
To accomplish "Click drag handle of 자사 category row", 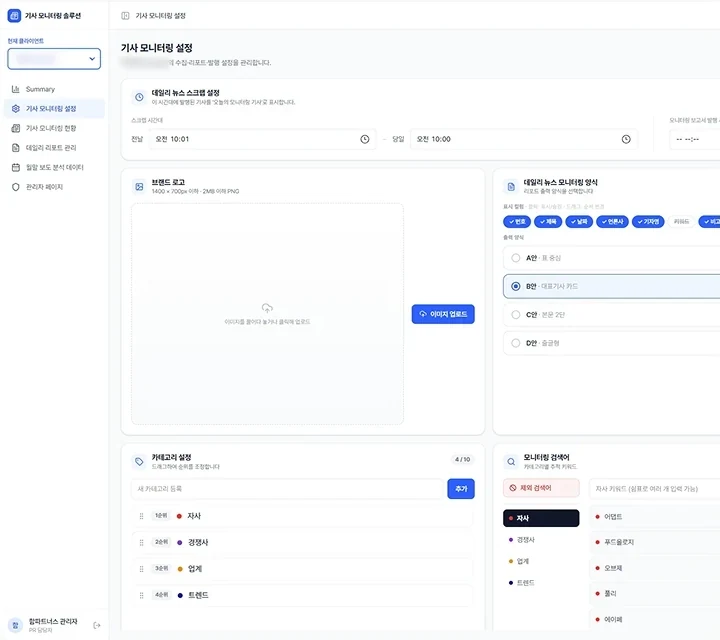I will (141, 516).
